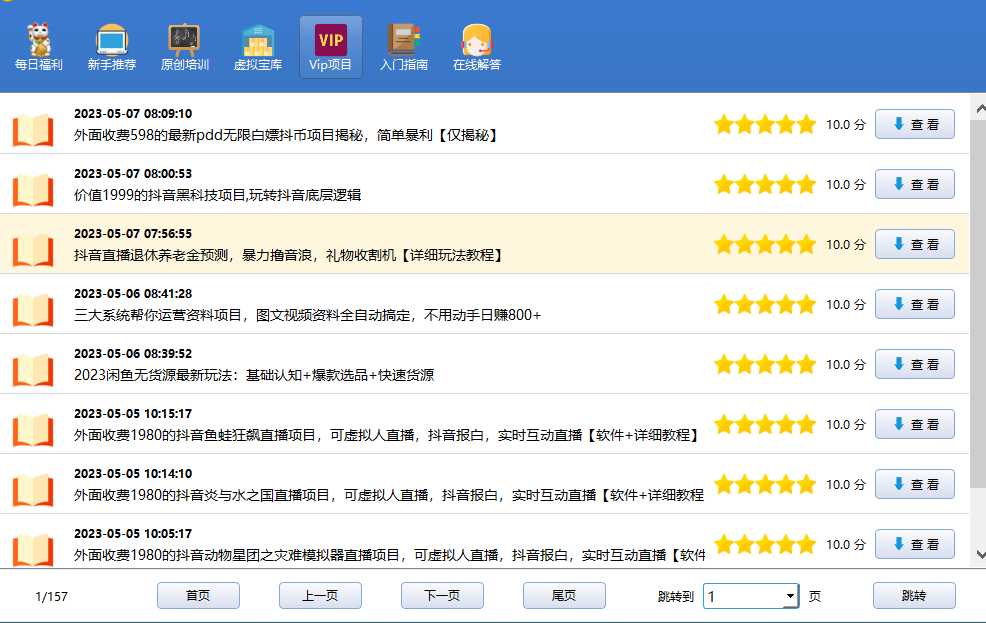
Task: Click book icon of 抖音黑科技项目 row
Action: [x=33, y=190]
